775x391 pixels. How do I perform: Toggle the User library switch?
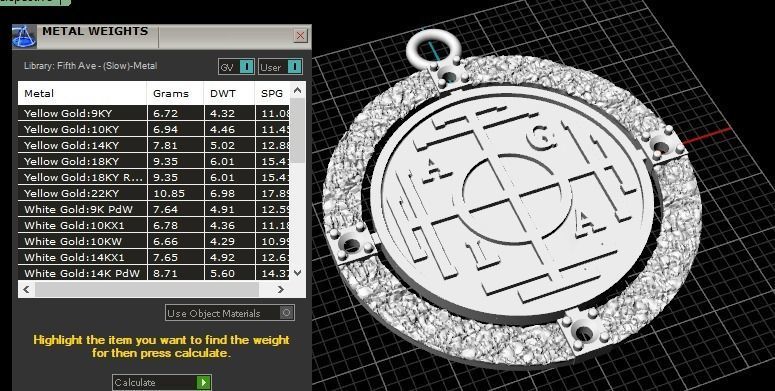point(280,67)
